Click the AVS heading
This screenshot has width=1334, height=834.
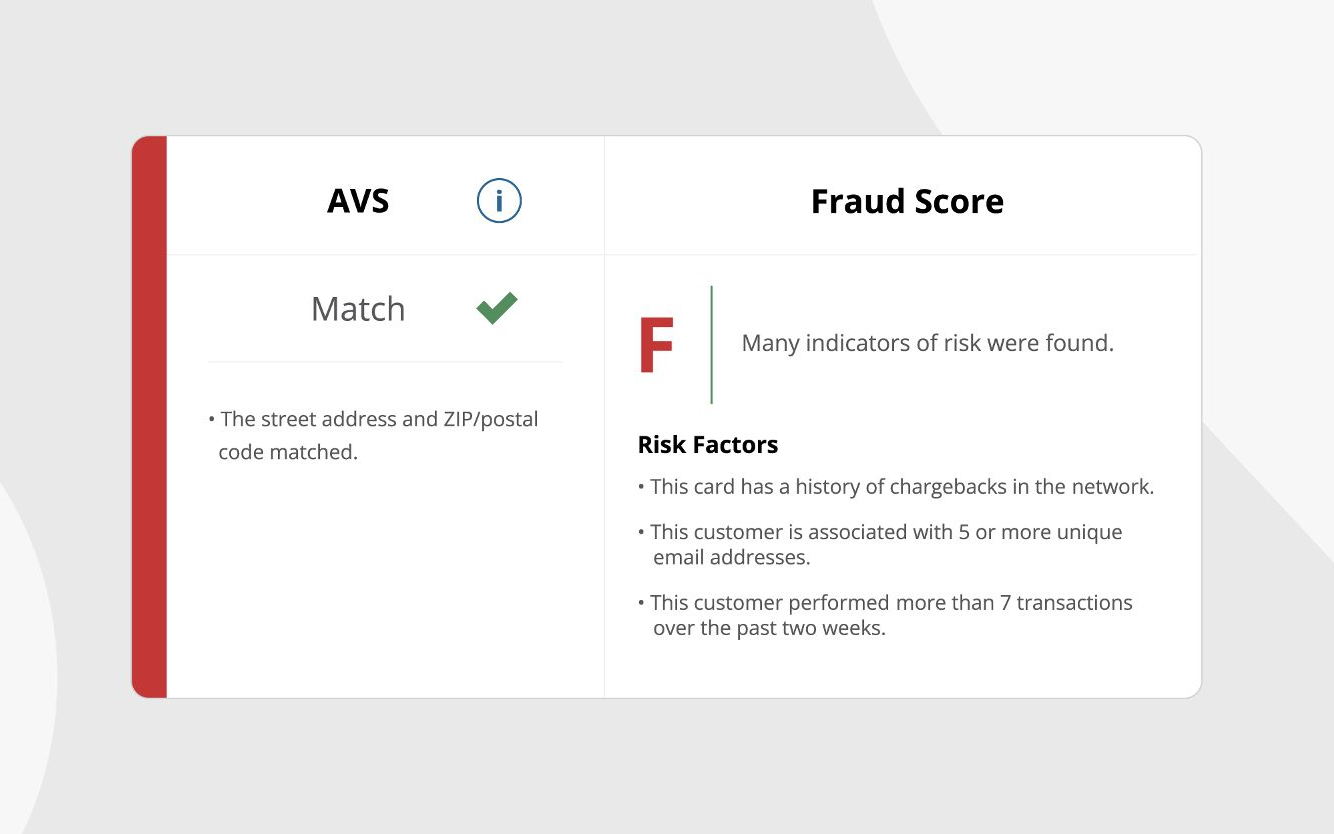pos(358,201)
